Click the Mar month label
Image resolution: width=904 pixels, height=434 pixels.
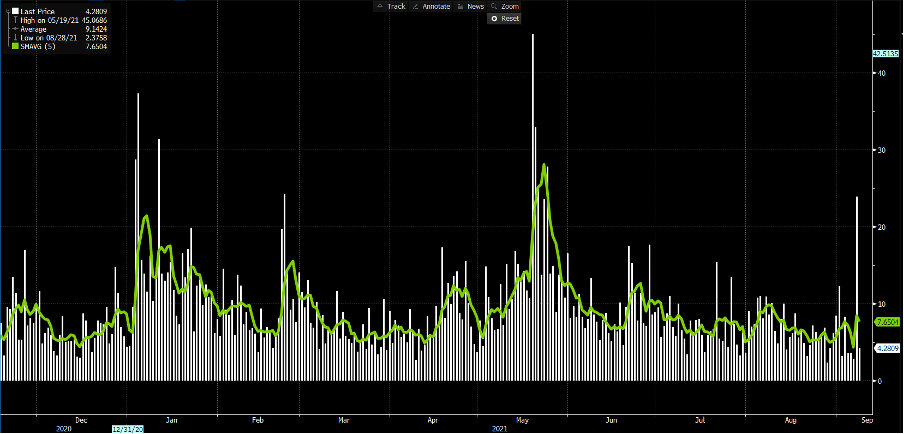342,421
